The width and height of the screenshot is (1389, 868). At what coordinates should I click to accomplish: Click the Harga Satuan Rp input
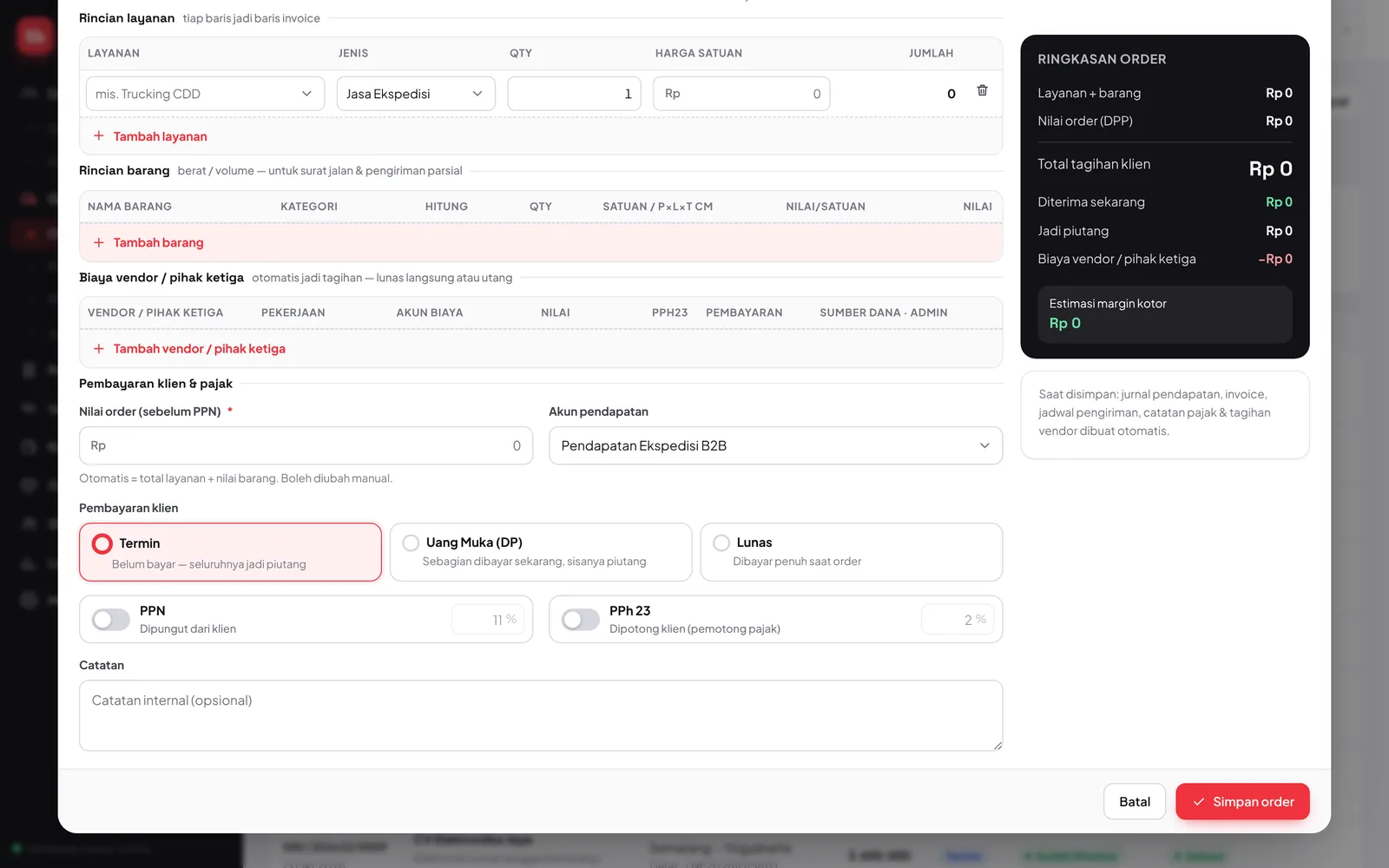coord(741,94)
